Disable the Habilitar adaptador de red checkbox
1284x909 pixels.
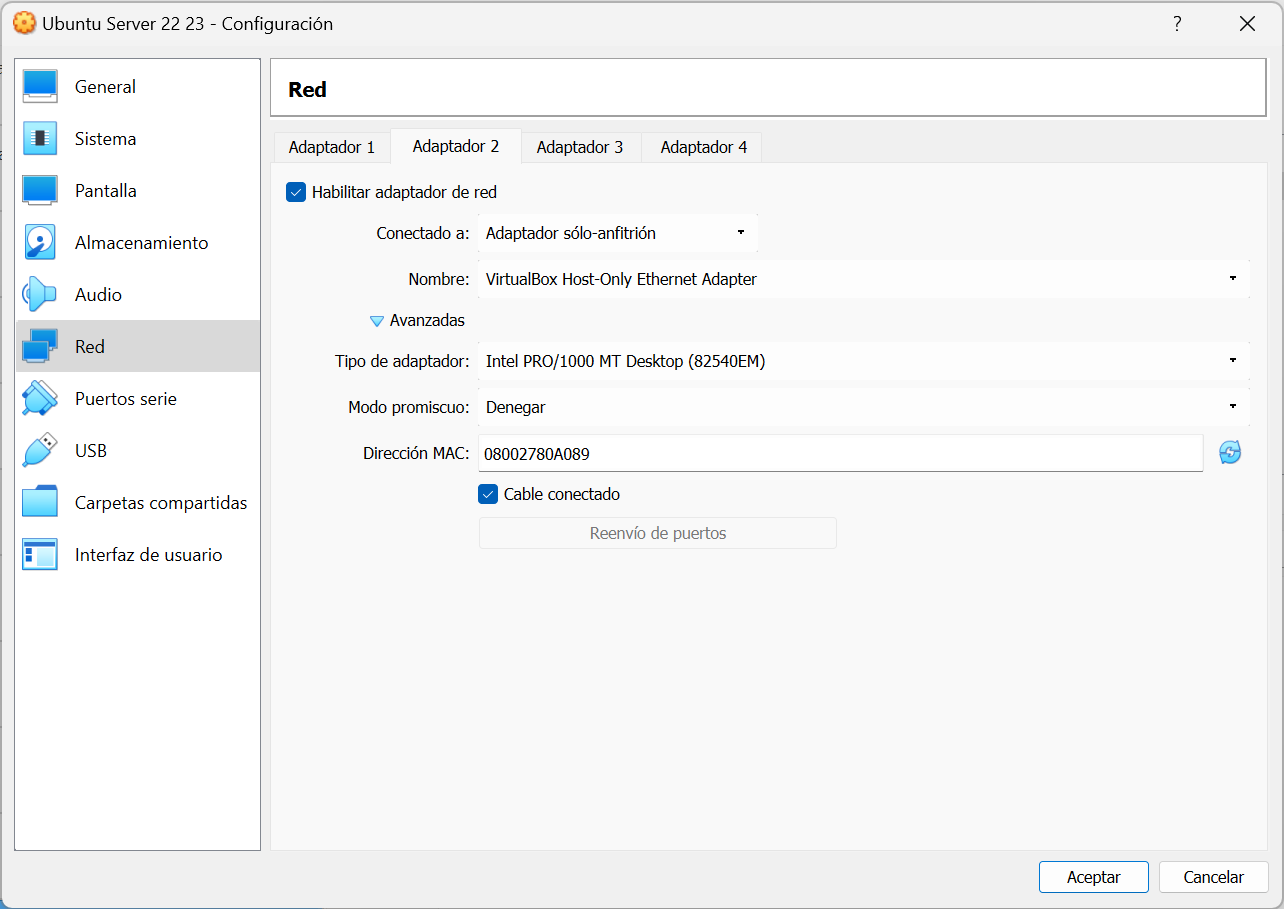pyautogui.click(x=296, y=193)
